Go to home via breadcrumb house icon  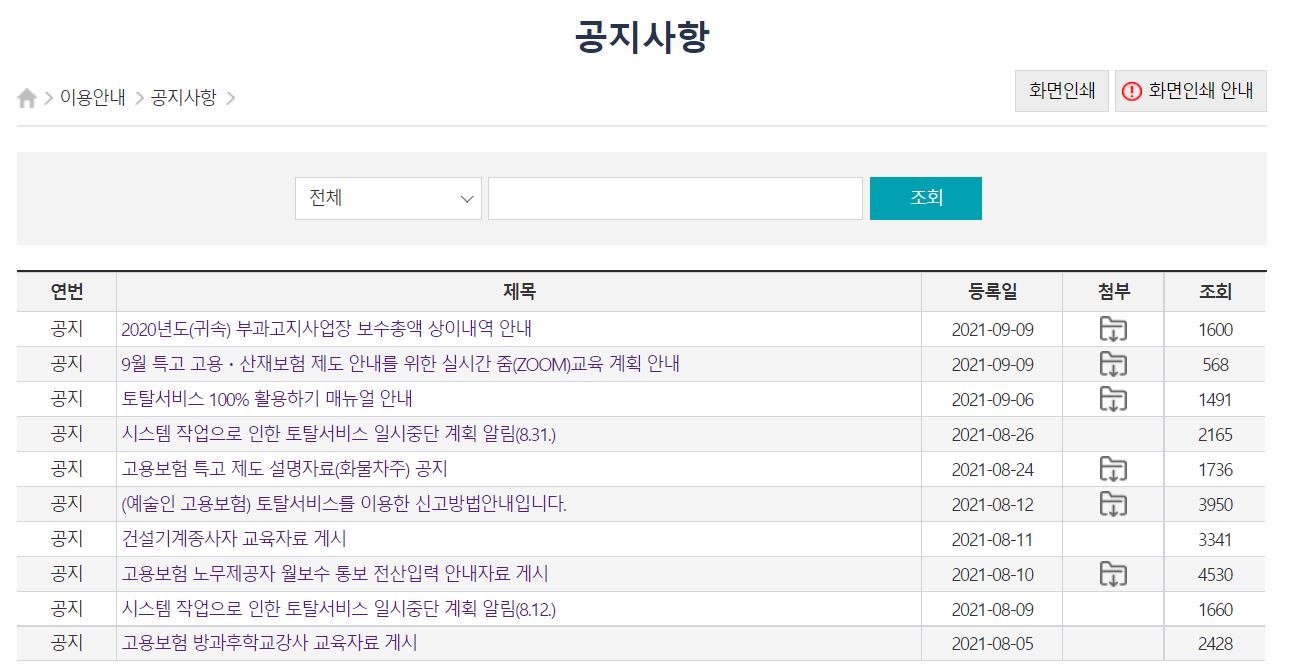(27, 98)
